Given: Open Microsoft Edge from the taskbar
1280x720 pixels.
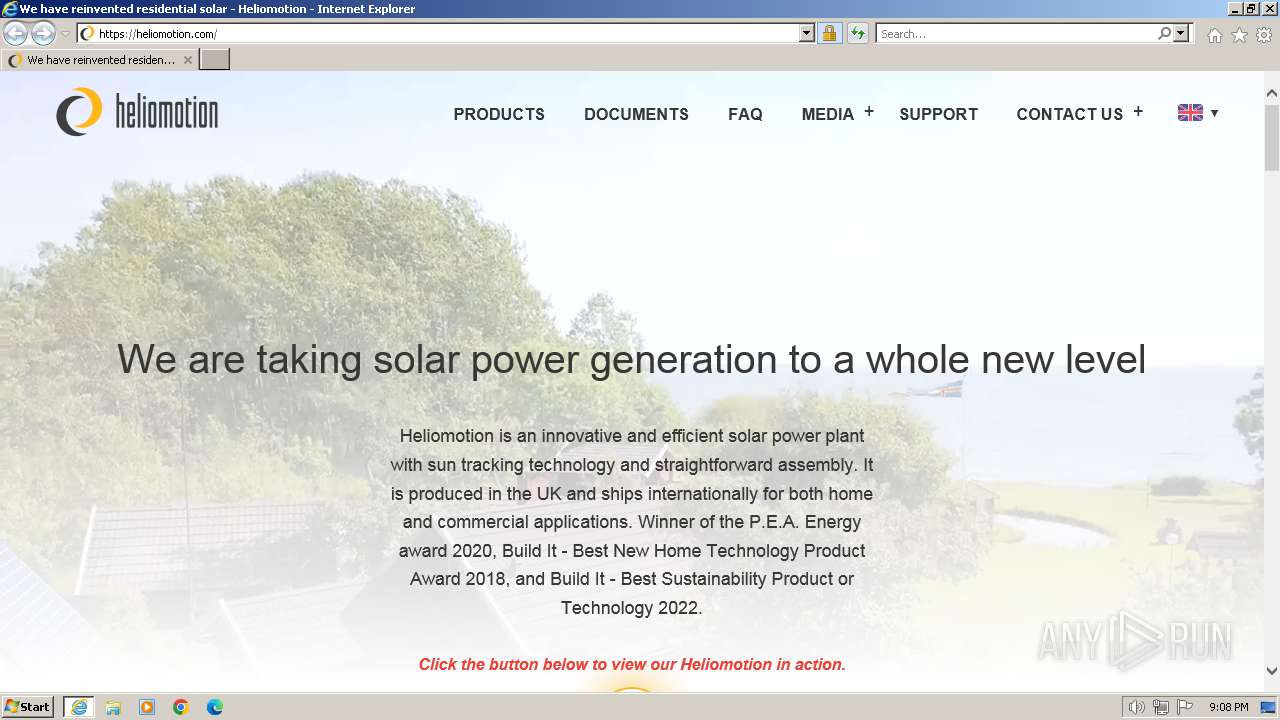Looking at the screenshot, I should 215,707.
